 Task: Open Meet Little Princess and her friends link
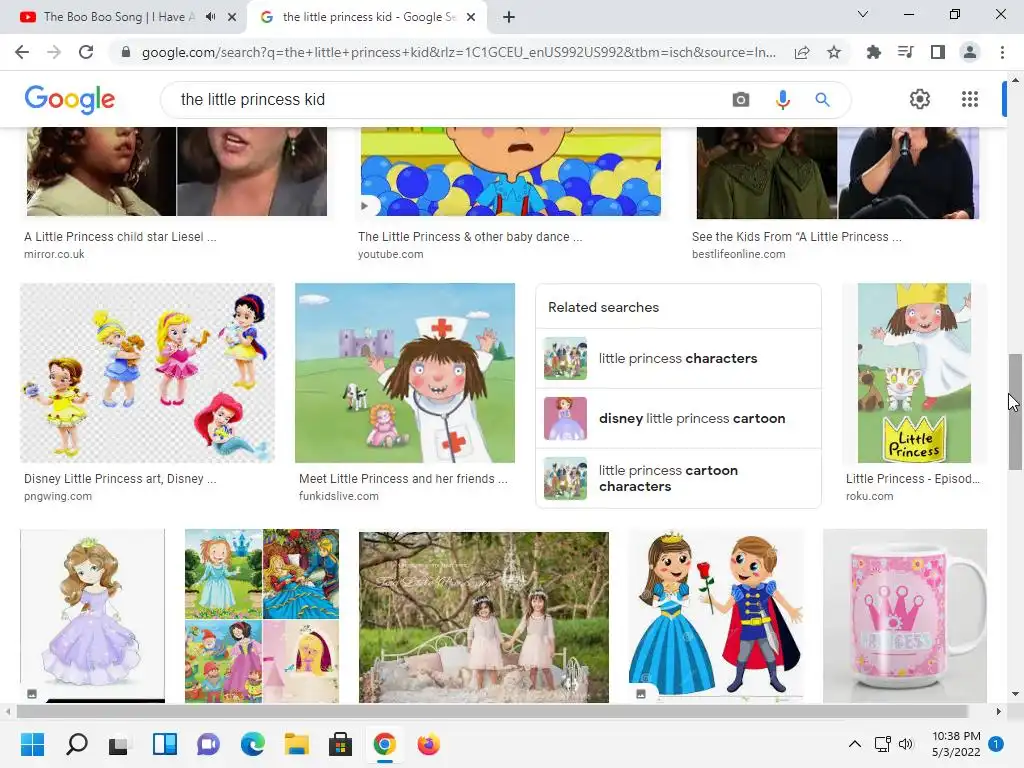click(x=403, y=479)
